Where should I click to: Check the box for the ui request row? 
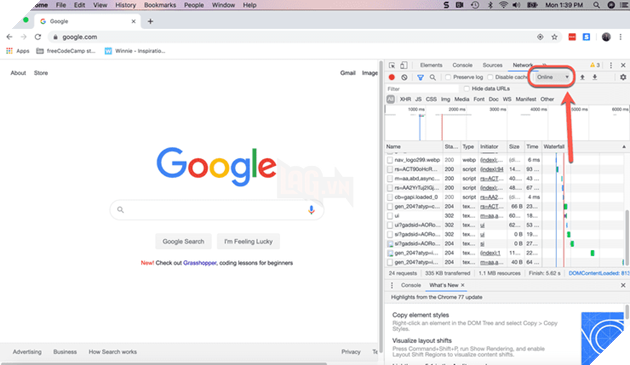389,216
